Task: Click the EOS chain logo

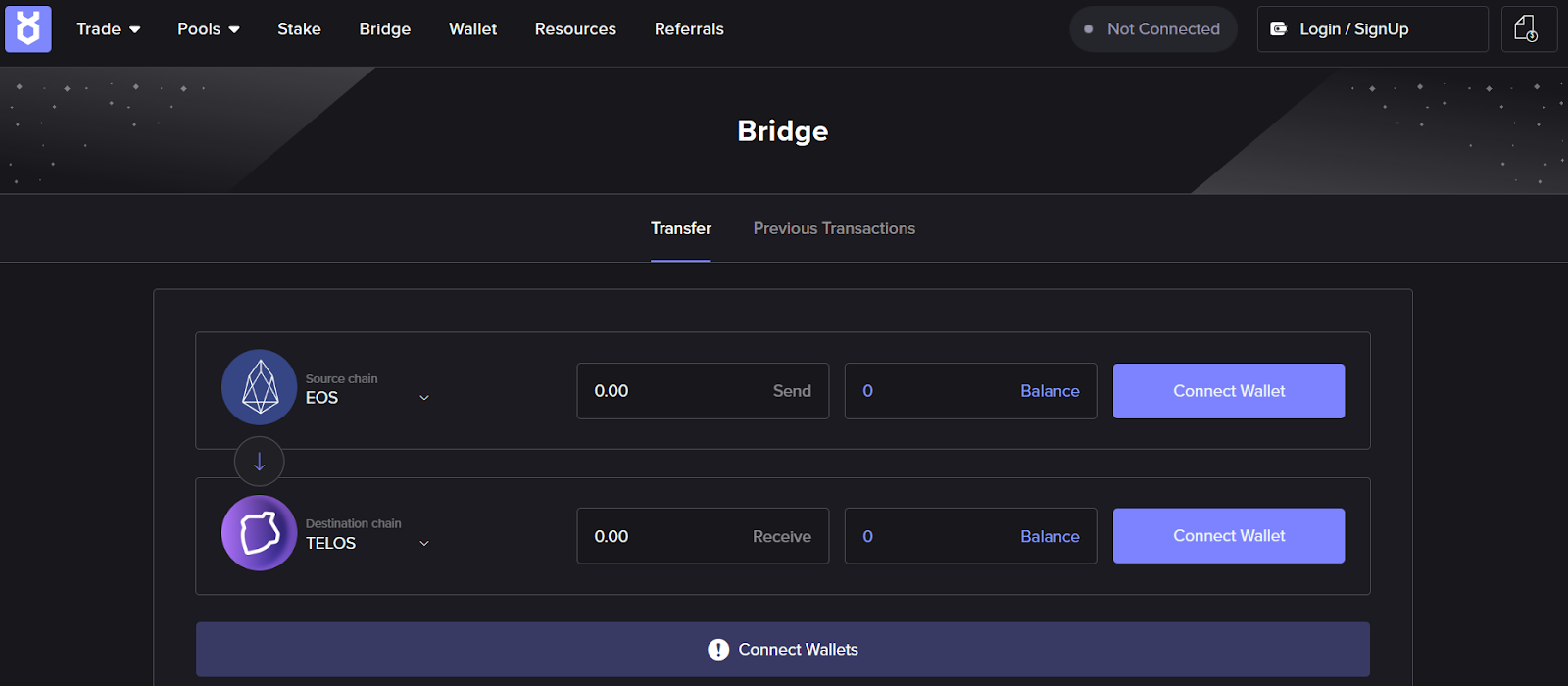Action: point(260,387)
